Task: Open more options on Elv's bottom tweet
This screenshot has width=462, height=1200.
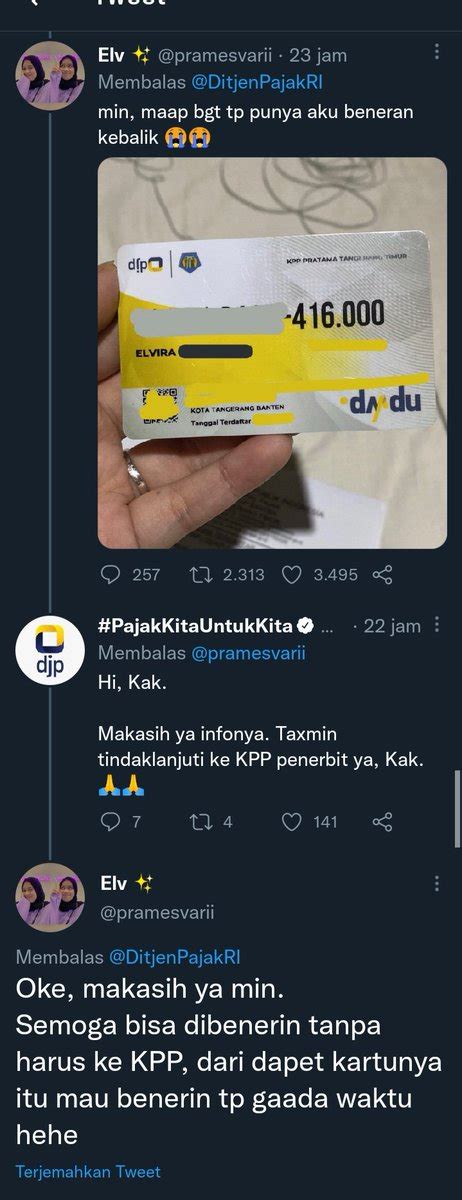Action: [x=437, y=884]
